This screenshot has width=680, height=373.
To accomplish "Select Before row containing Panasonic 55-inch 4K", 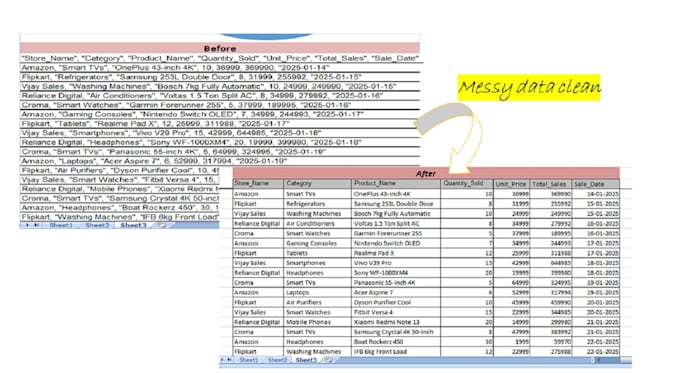I will click(220, 151).
